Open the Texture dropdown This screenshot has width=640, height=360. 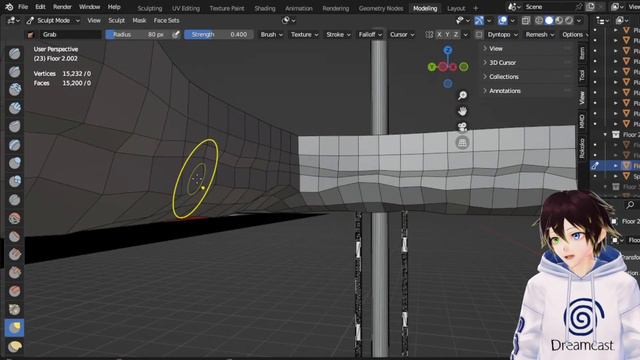(304, 35)
